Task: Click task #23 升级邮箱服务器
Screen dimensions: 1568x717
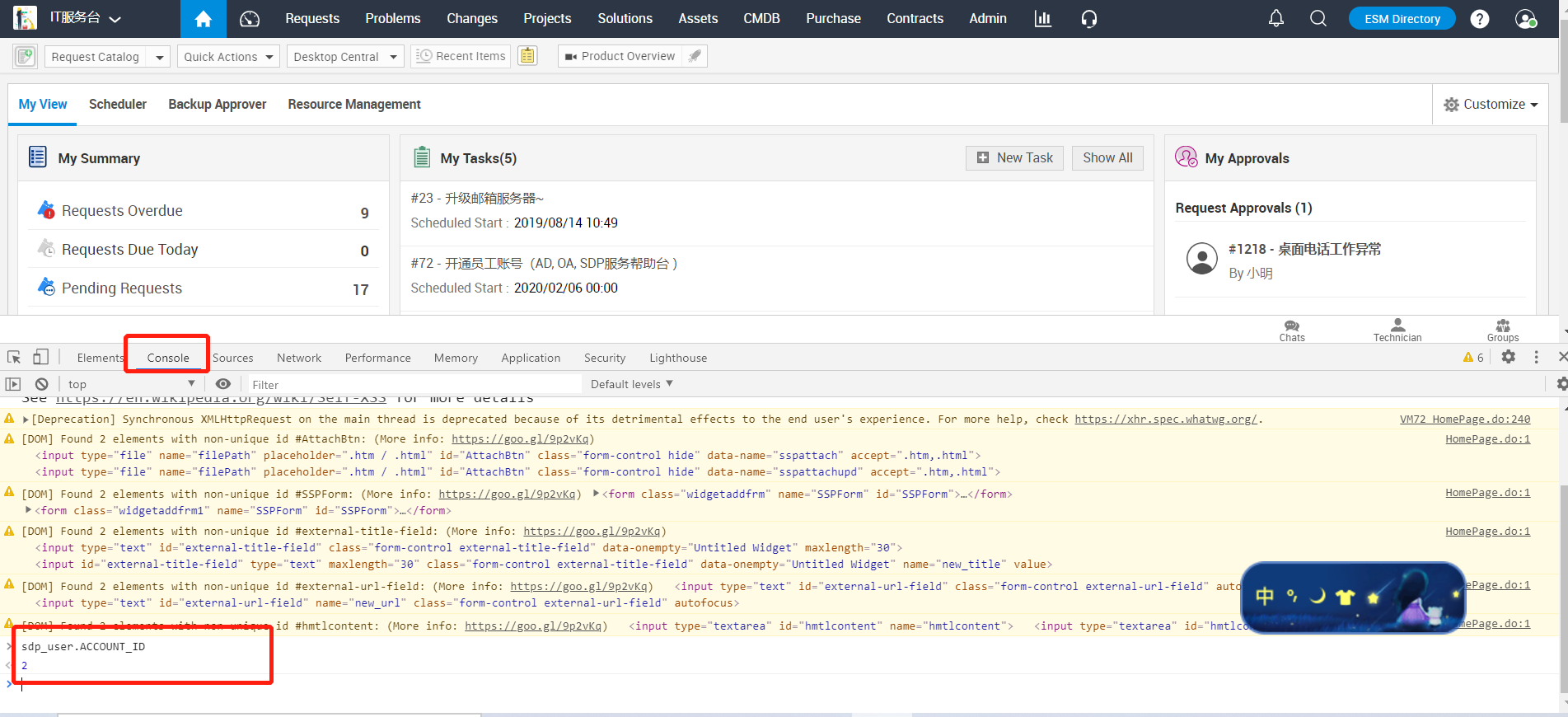Action: 477,198
